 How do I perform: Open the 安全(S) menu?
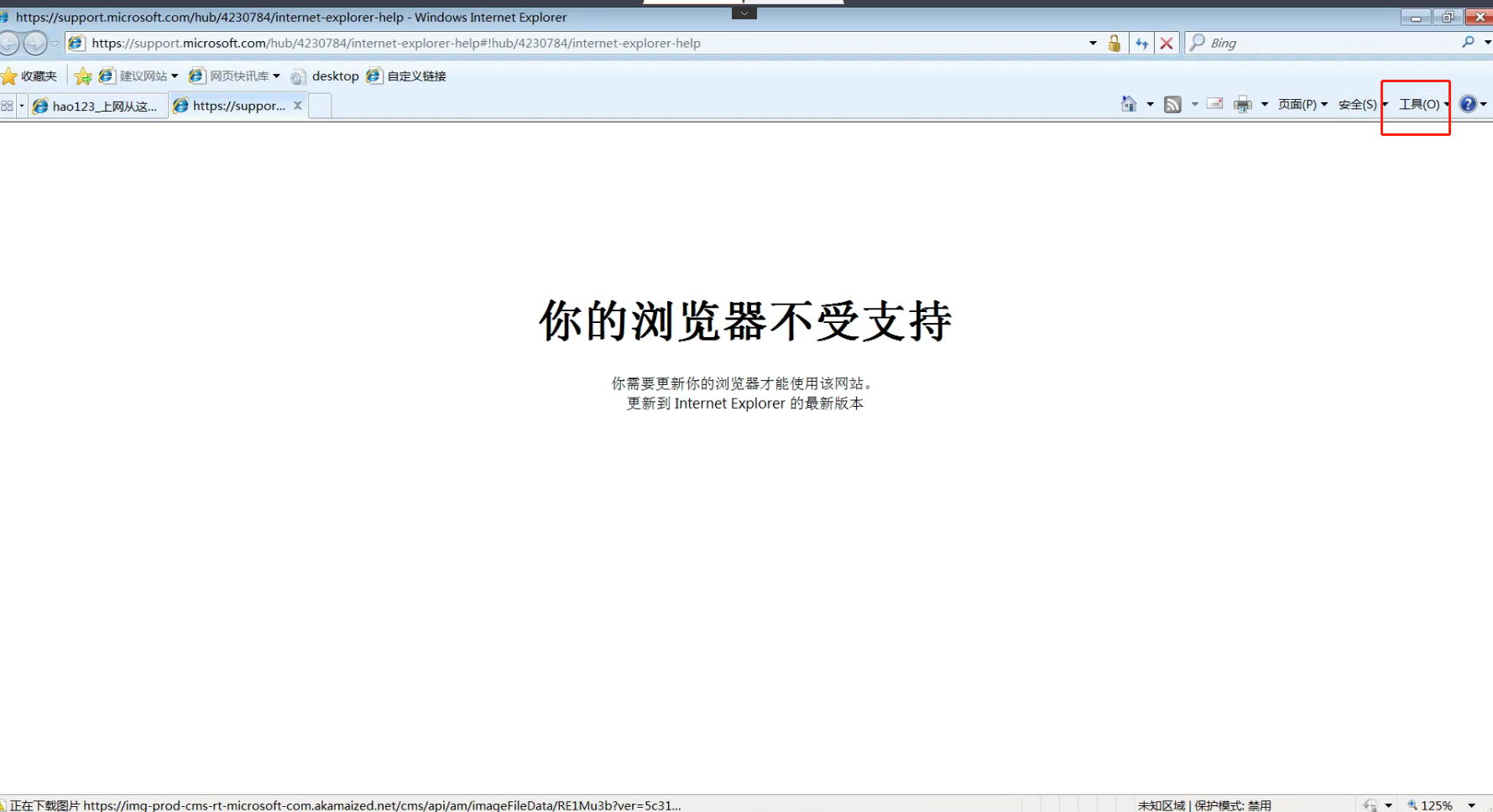pyautogui.click(x=1362, y=104)
